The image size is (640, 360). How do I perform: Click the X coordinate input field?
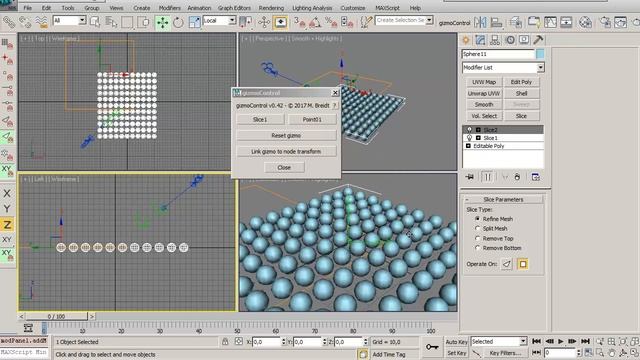click(266, 342)
